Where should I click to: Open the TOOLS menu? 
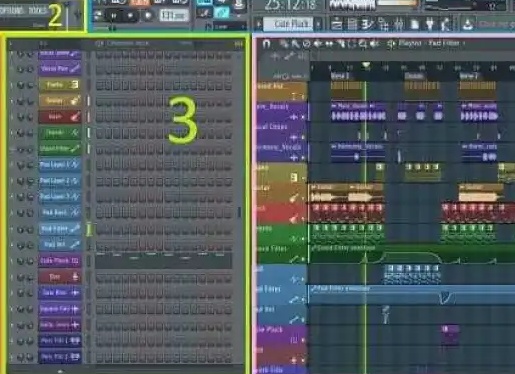38,10
